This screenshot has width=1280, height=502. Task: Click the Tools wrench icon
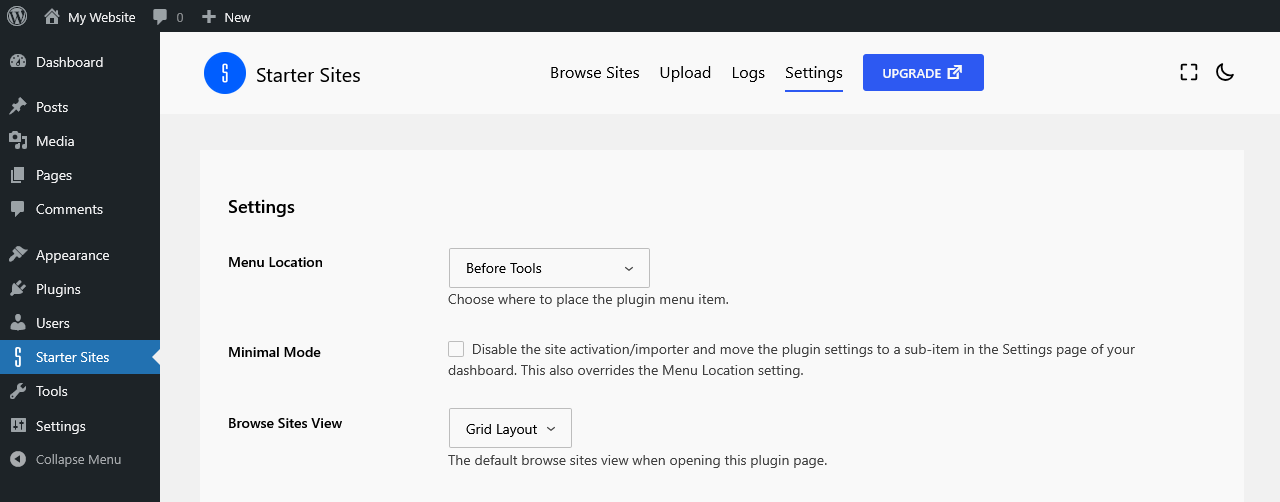(18, 391)
